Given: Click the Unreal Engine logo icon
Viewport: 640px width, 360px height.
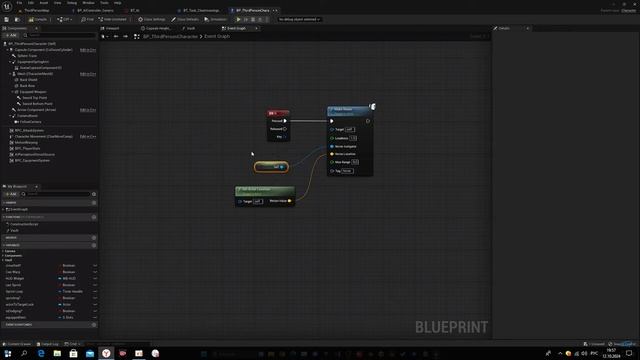Looking at the screenshot, I should 7,6.
